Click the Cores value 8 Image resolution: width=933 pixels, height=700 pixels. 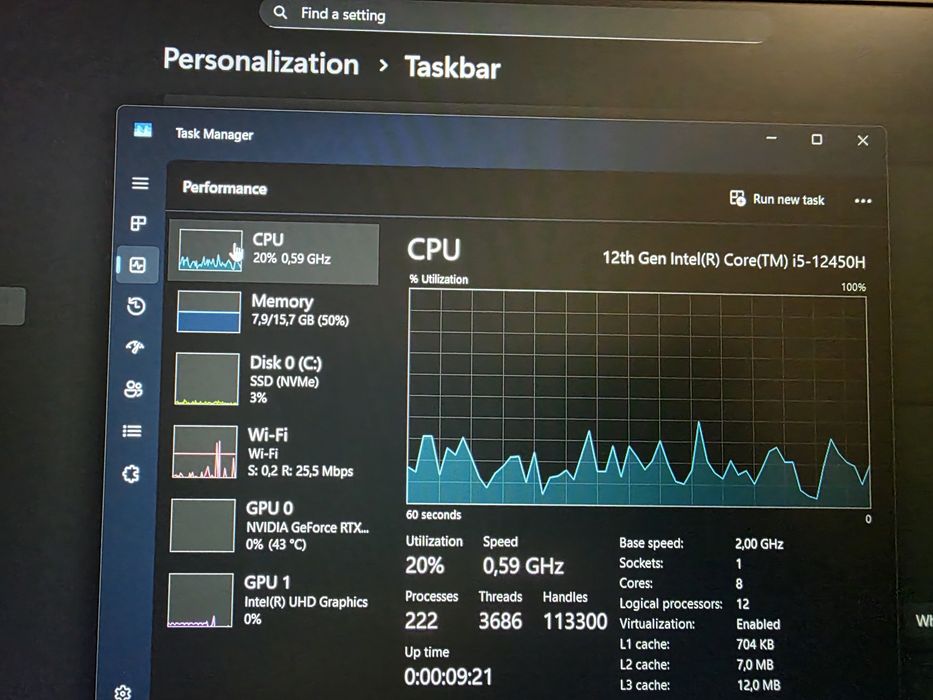point(739,584)
